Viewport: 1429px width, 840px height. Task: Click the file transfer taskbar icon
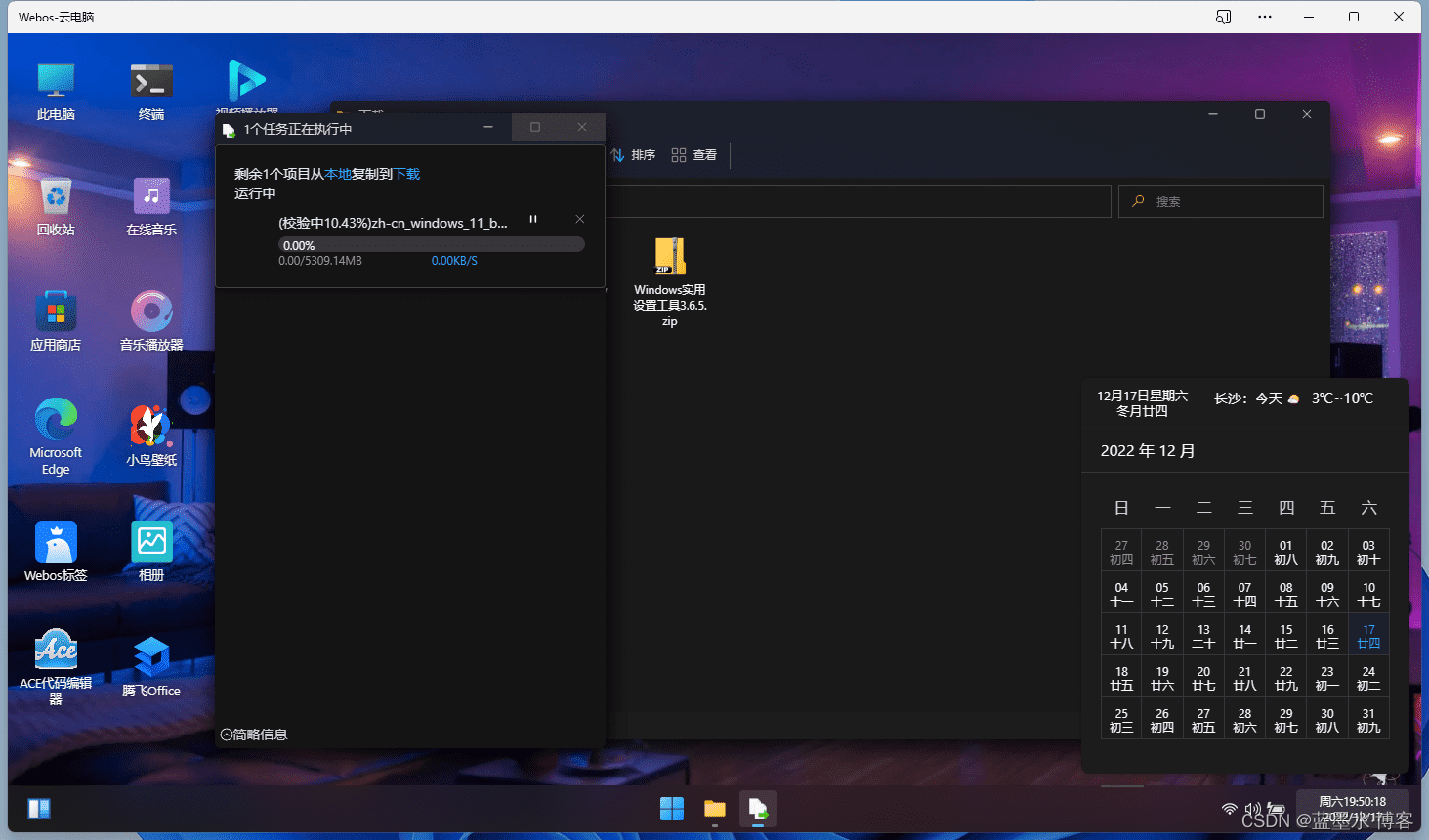click(758, 809)
